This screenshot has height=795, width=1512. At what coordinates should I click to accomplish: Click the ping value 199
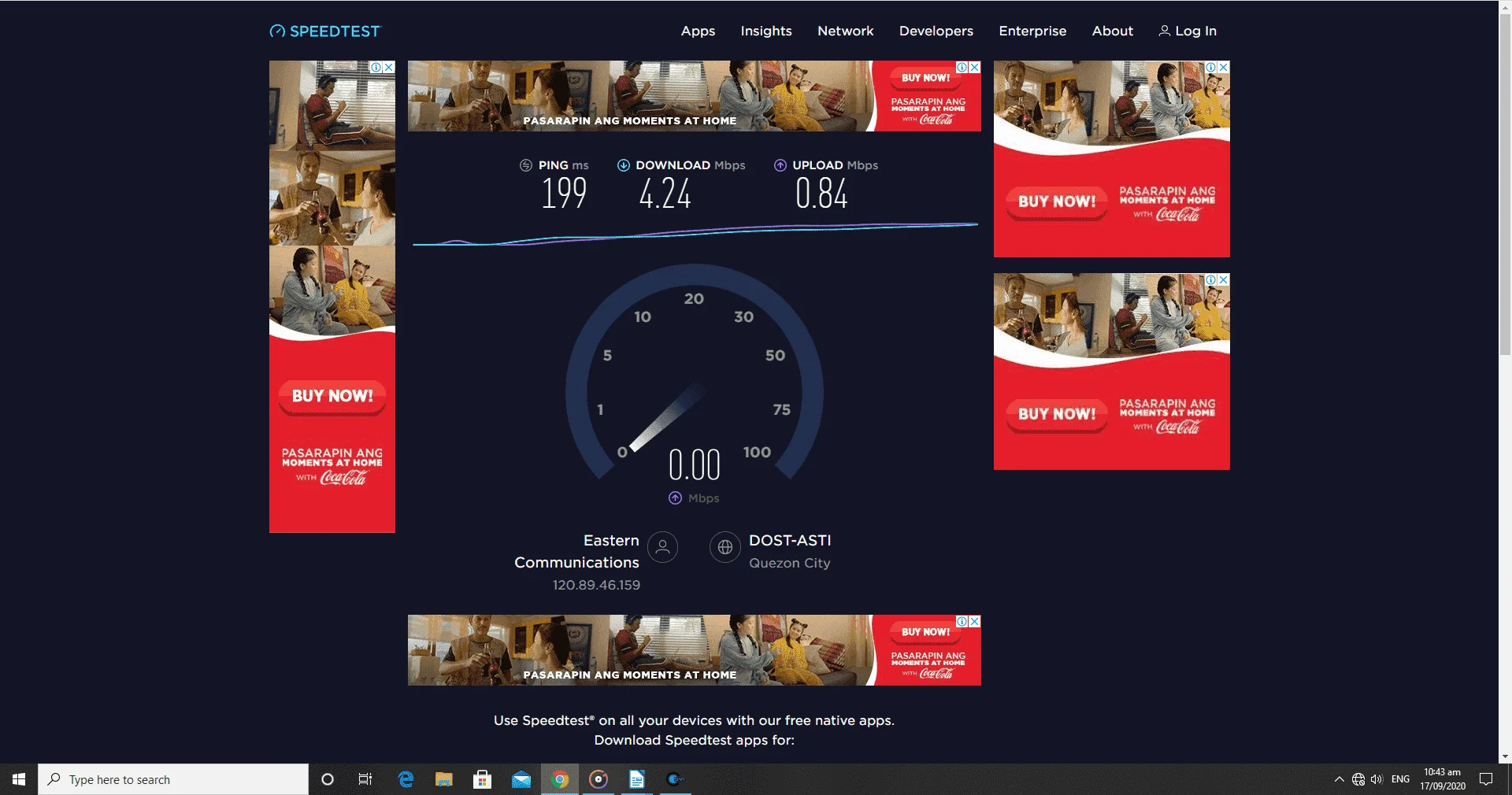[x=564, y=194]
